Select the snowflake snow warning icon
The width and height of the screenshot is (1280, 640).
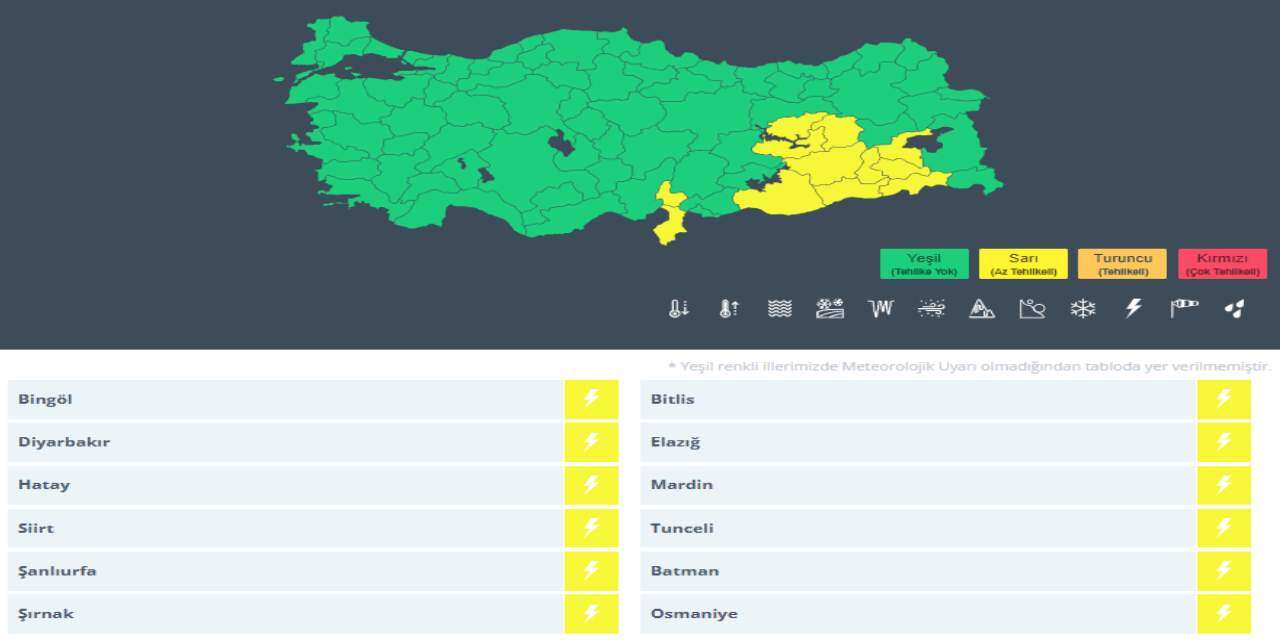tap(1082, 308)
